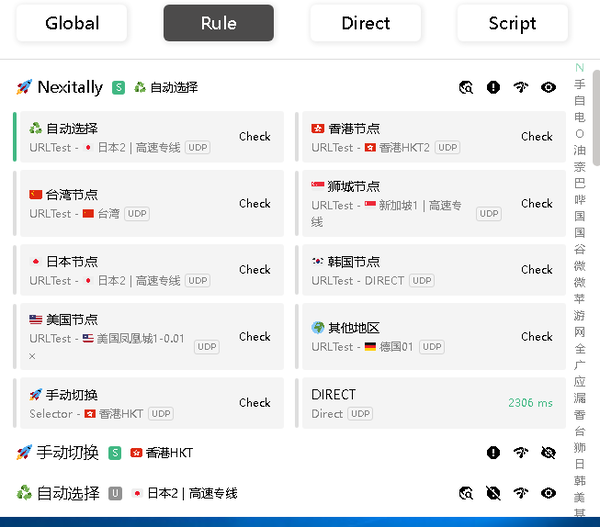Expand the 自动选择 proxy group header
The height and width of the screenshot is (527, 600).
coord(67,493)
